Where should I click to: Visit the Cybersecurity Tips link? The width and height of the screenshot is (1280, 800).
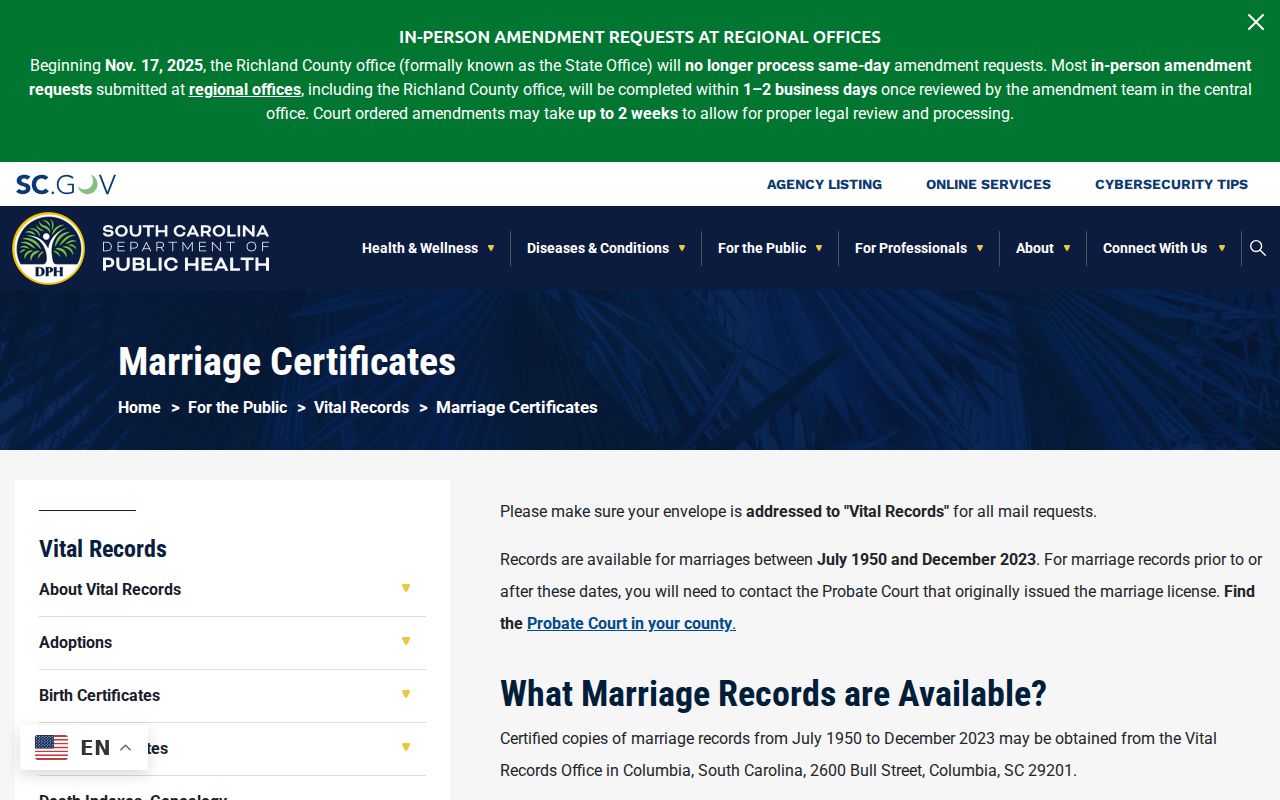(1172, 184)
